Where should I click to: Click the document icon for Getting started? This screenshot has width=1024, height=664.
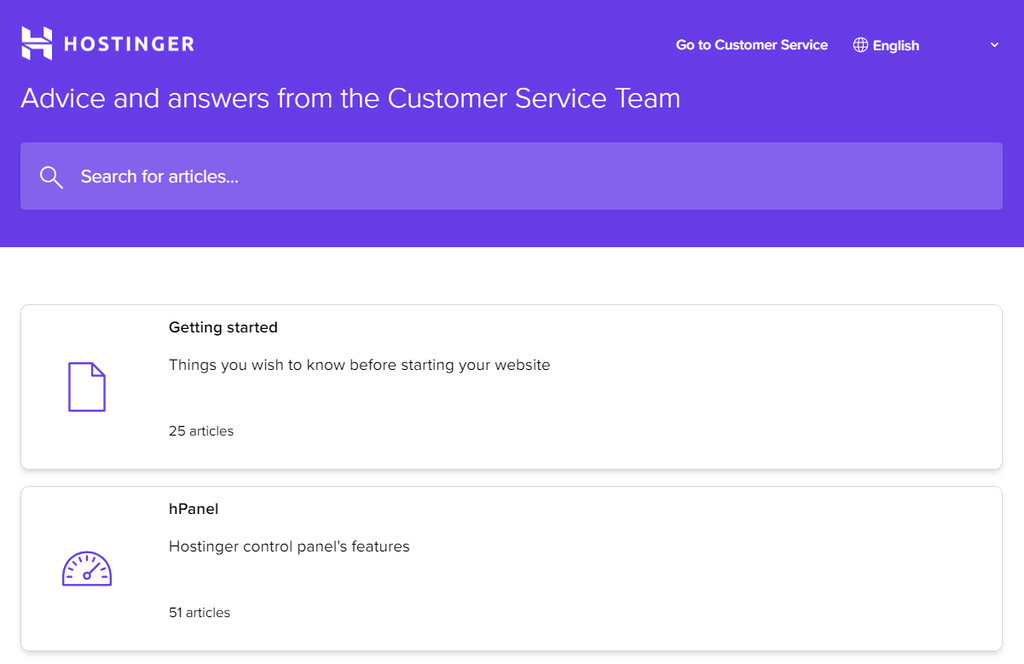tap(87, 387)
